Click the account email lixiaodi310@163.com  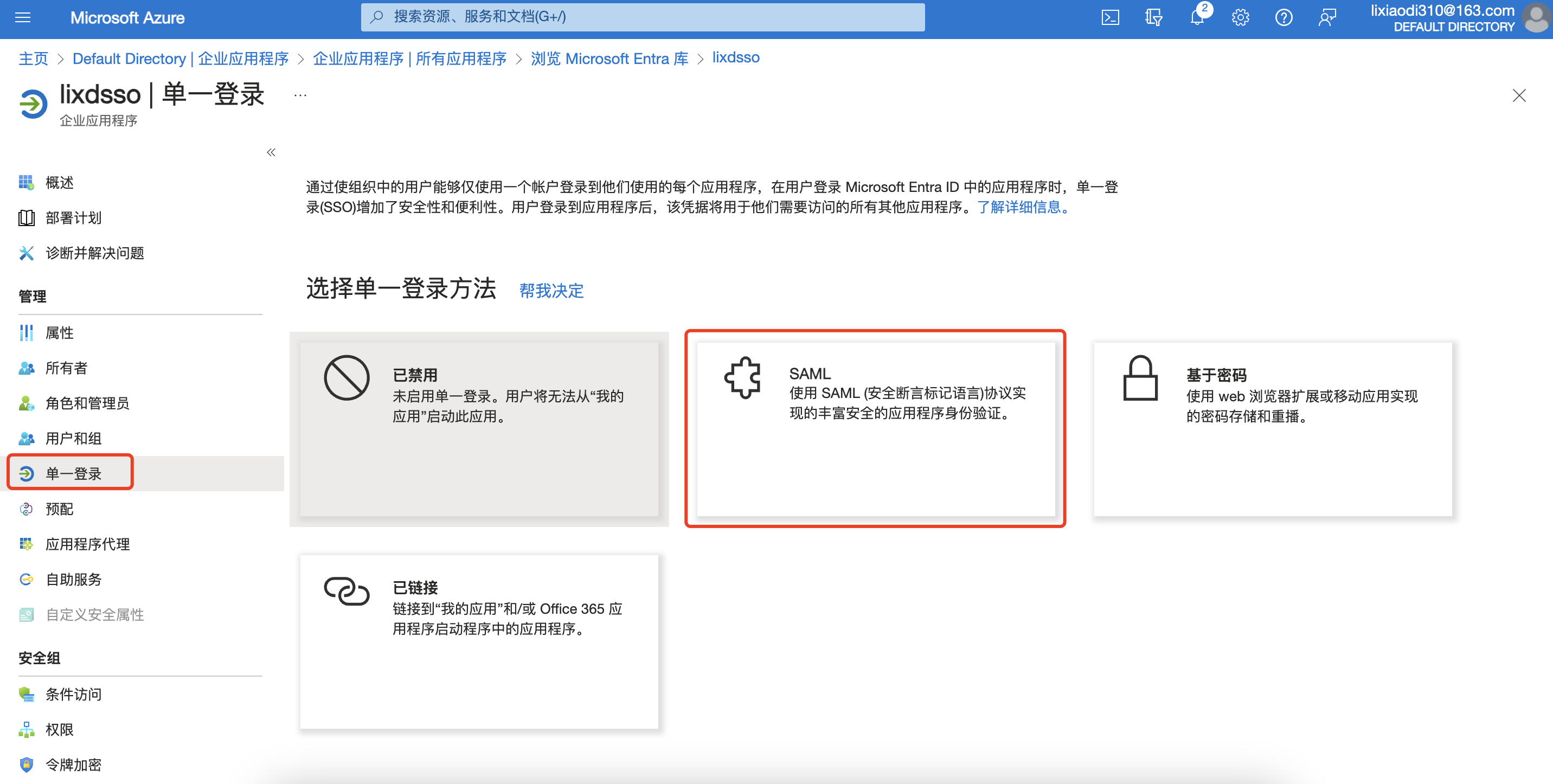coord(1442,11)
